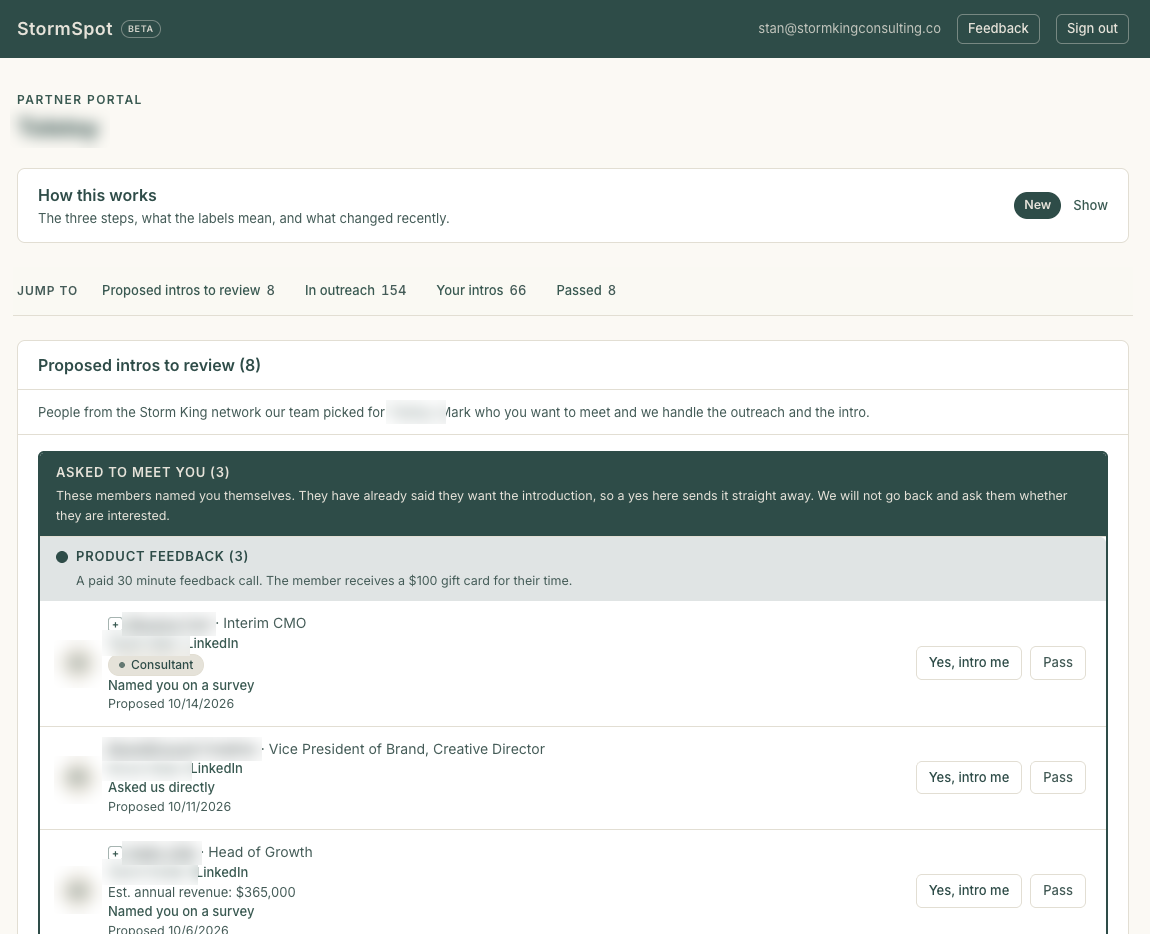Click the New badge in How this works

[x=1037, y=205]
